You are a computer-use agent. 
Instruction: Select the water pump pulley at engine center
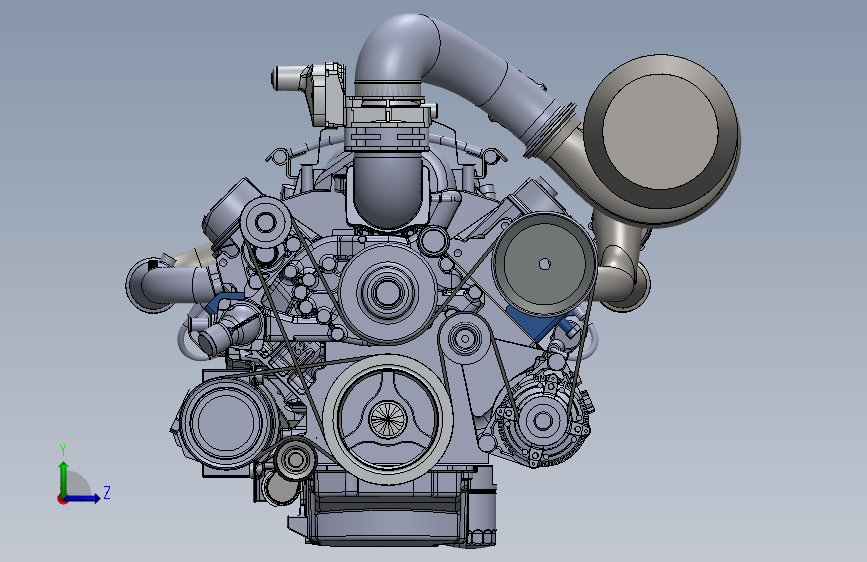387,292
